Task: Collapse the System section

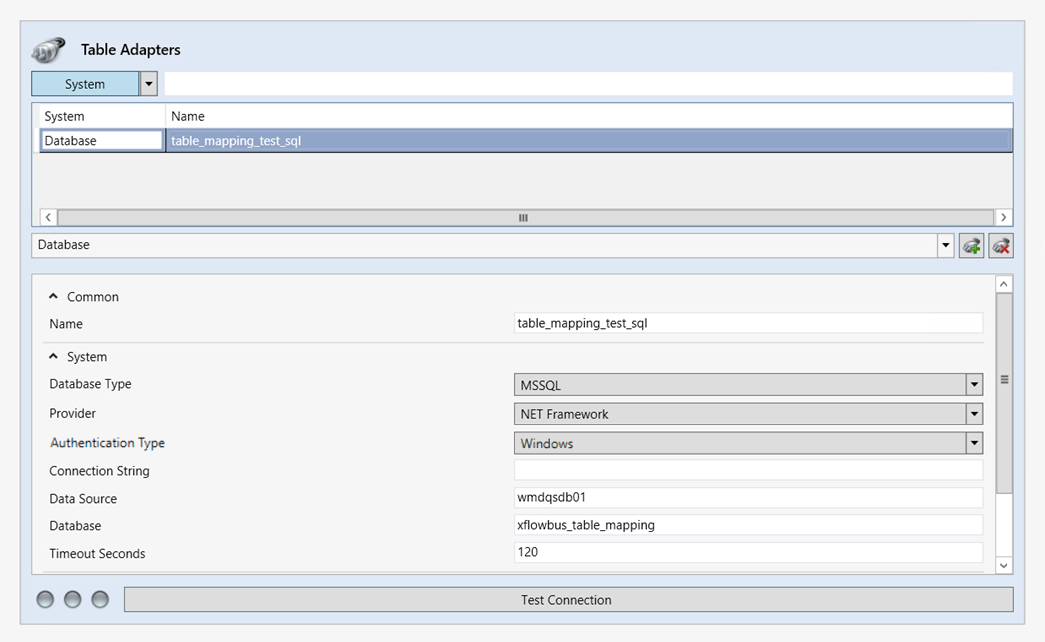Action: tap(54, 357)
